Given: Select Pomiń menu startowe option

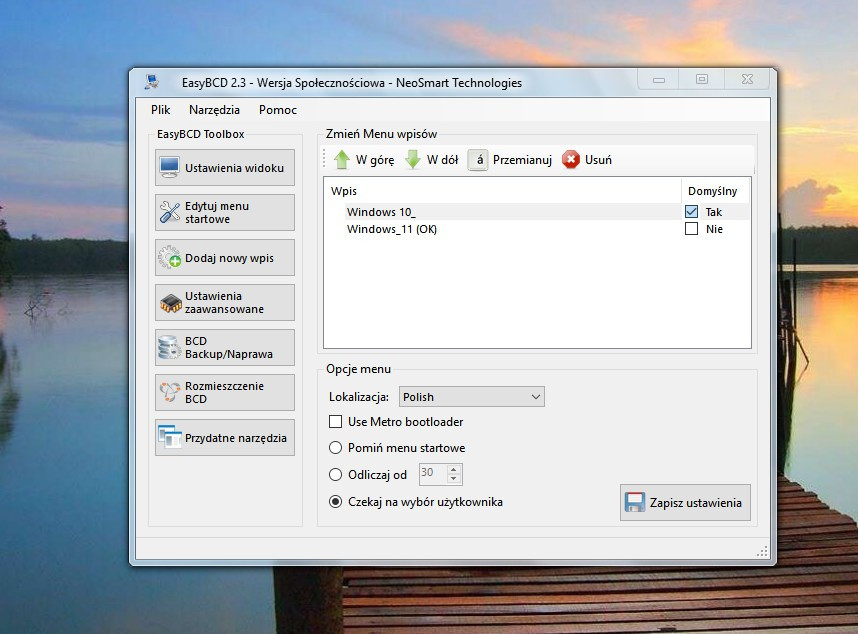Looking at the screenshot, I should pyautogui.click(x=337, y=448).
